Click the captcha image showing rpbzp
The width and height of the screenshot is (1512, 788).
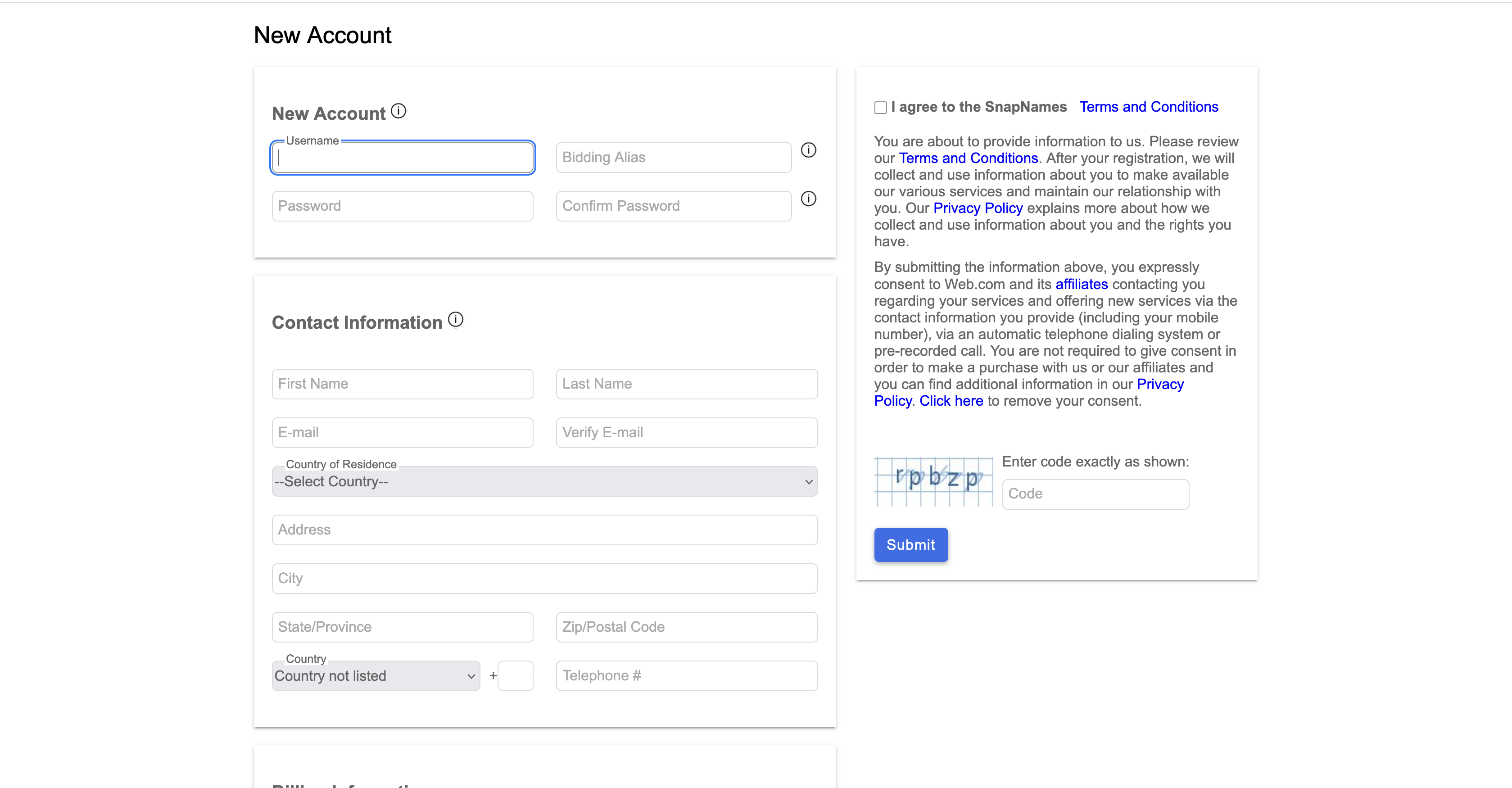click(933, 481)
